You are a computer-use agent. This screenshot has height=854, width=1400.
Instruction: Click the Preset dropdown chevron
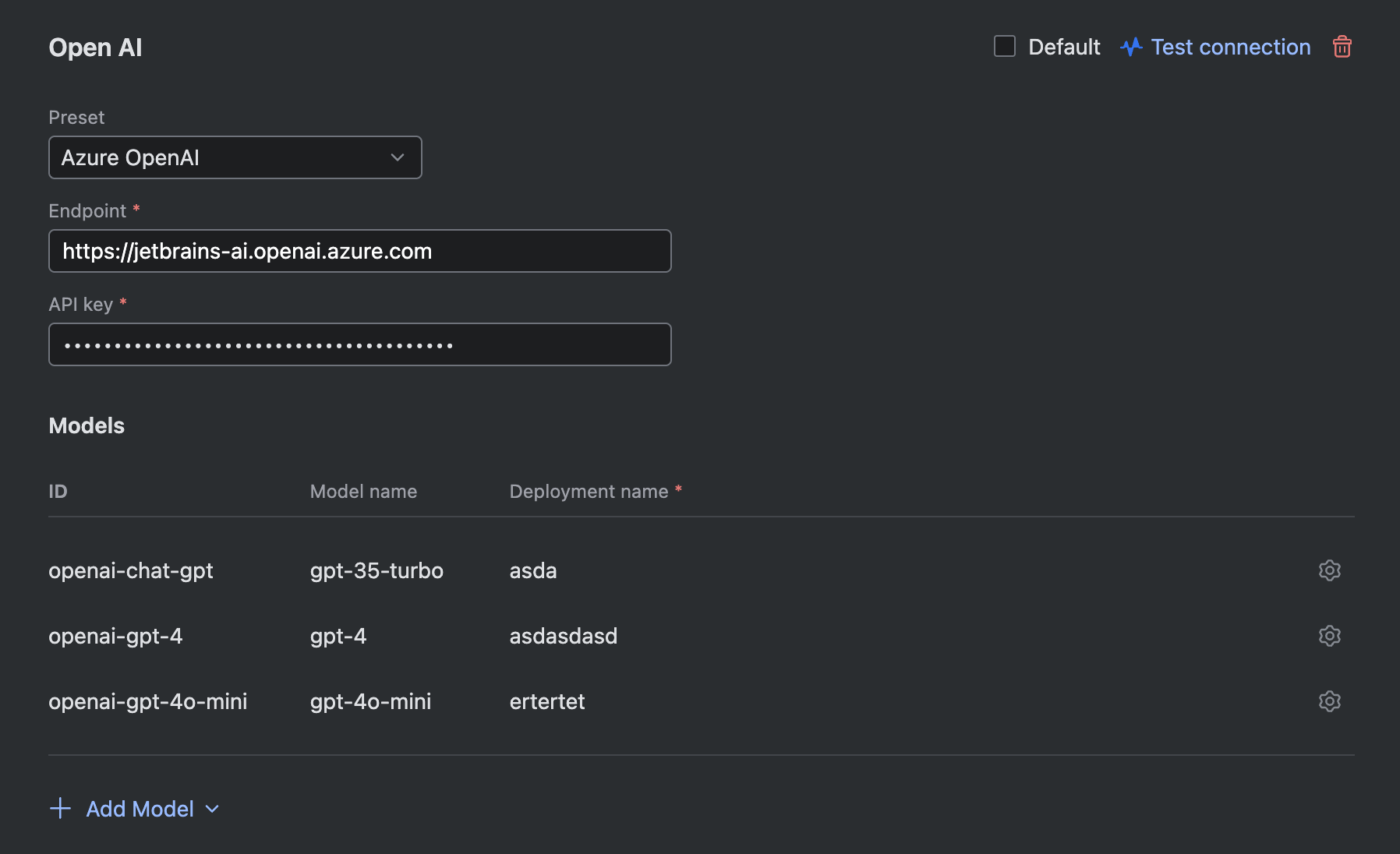(398, 157)
